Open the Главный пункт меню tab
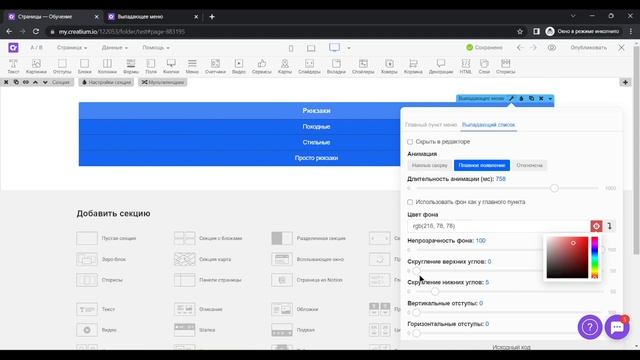 431,125
